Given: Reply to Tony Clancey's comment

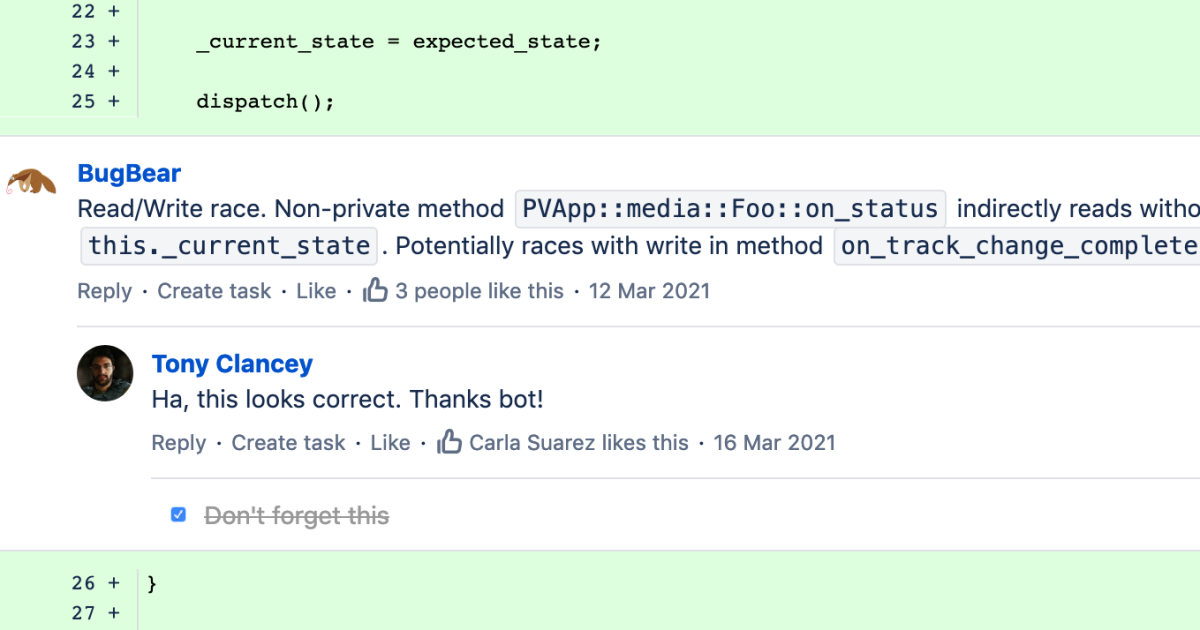Looking at the screenshot, I should click(178, 442).
